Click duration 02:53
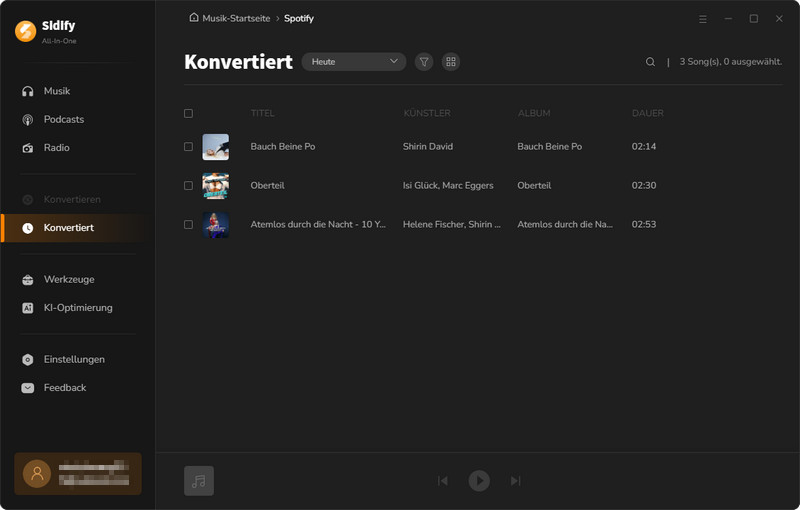The image size is (800, 510). 644,224
